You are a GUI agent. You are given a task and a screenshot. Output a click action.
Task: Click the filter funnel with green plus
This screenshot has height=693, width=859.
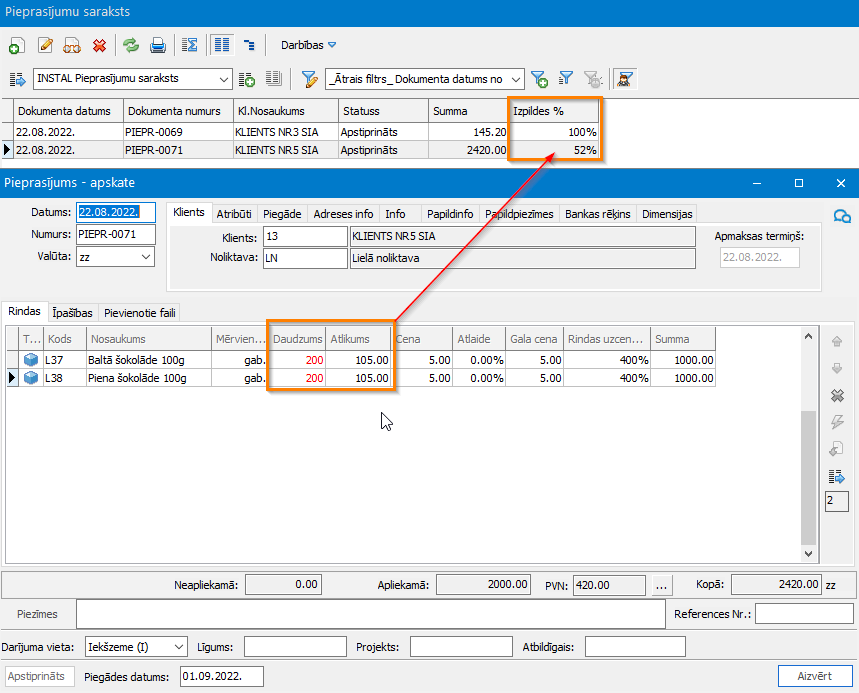[539, 79]
